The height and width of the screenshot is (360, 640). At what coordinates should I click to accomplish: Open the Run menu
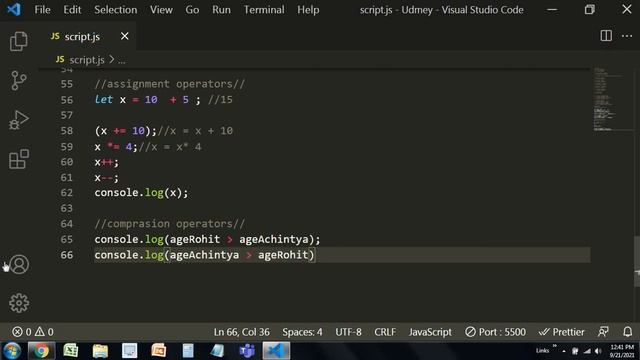(221, 9)
